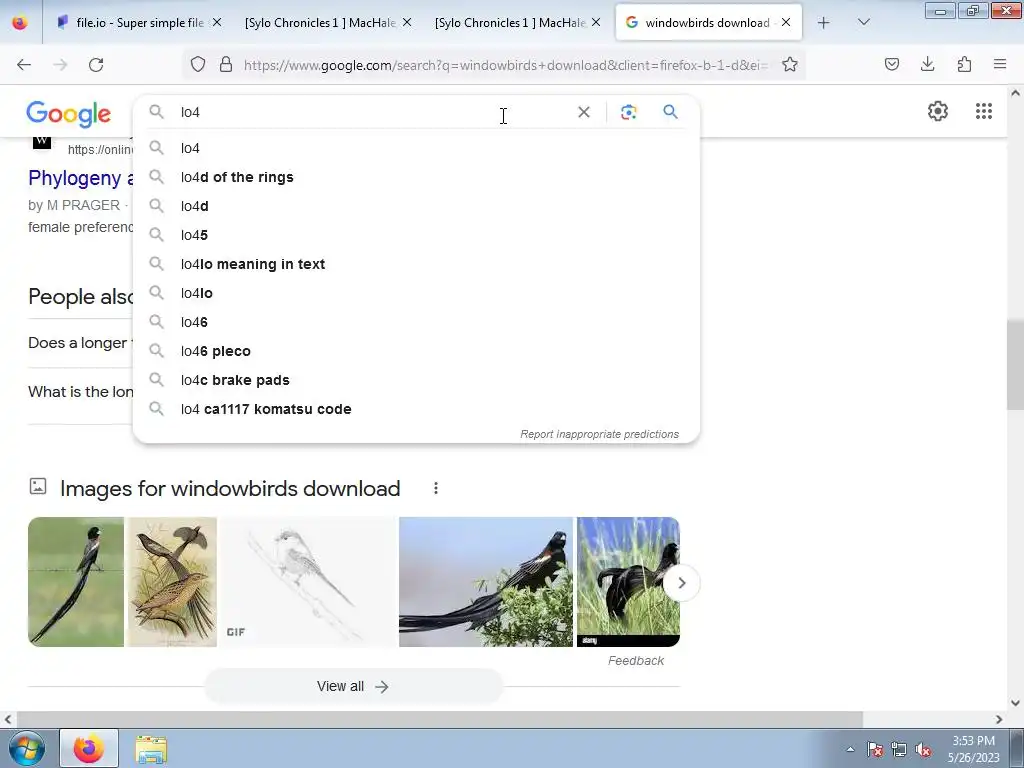Click the muted volume tray icon

coord(923,750)
